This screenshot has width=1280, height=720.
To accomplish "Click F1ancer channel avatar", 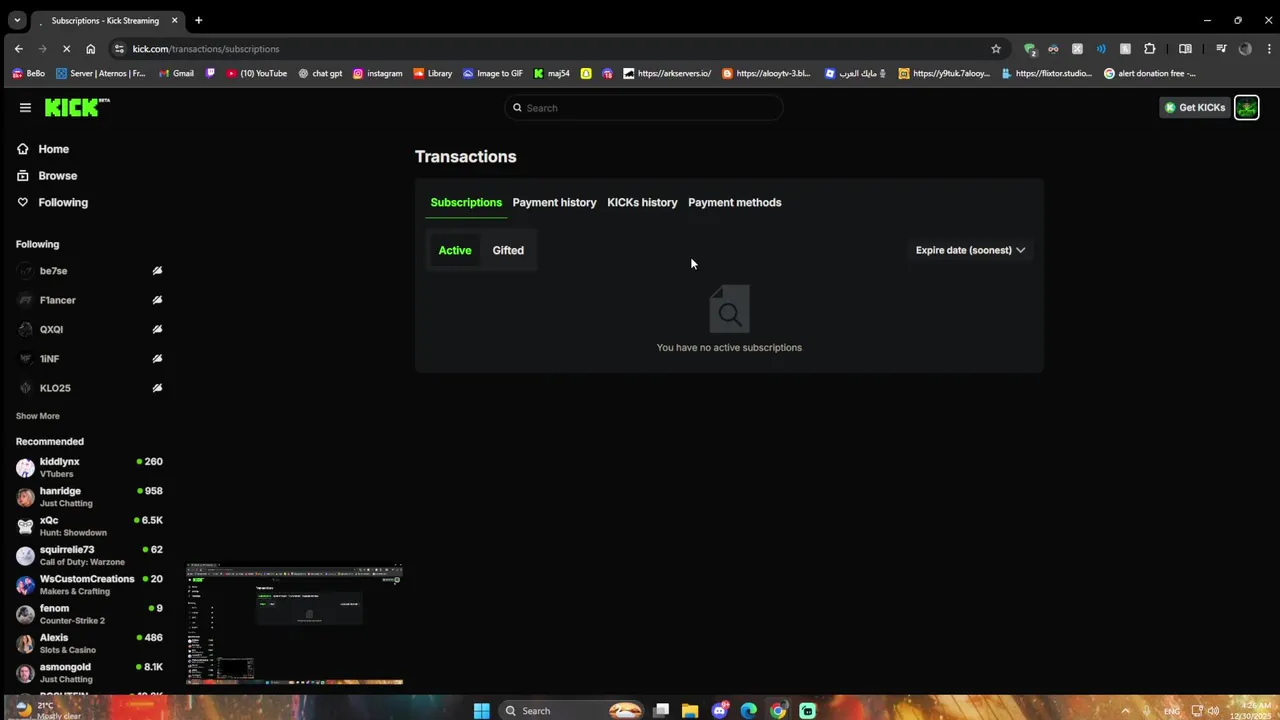I will pos(25,300).
